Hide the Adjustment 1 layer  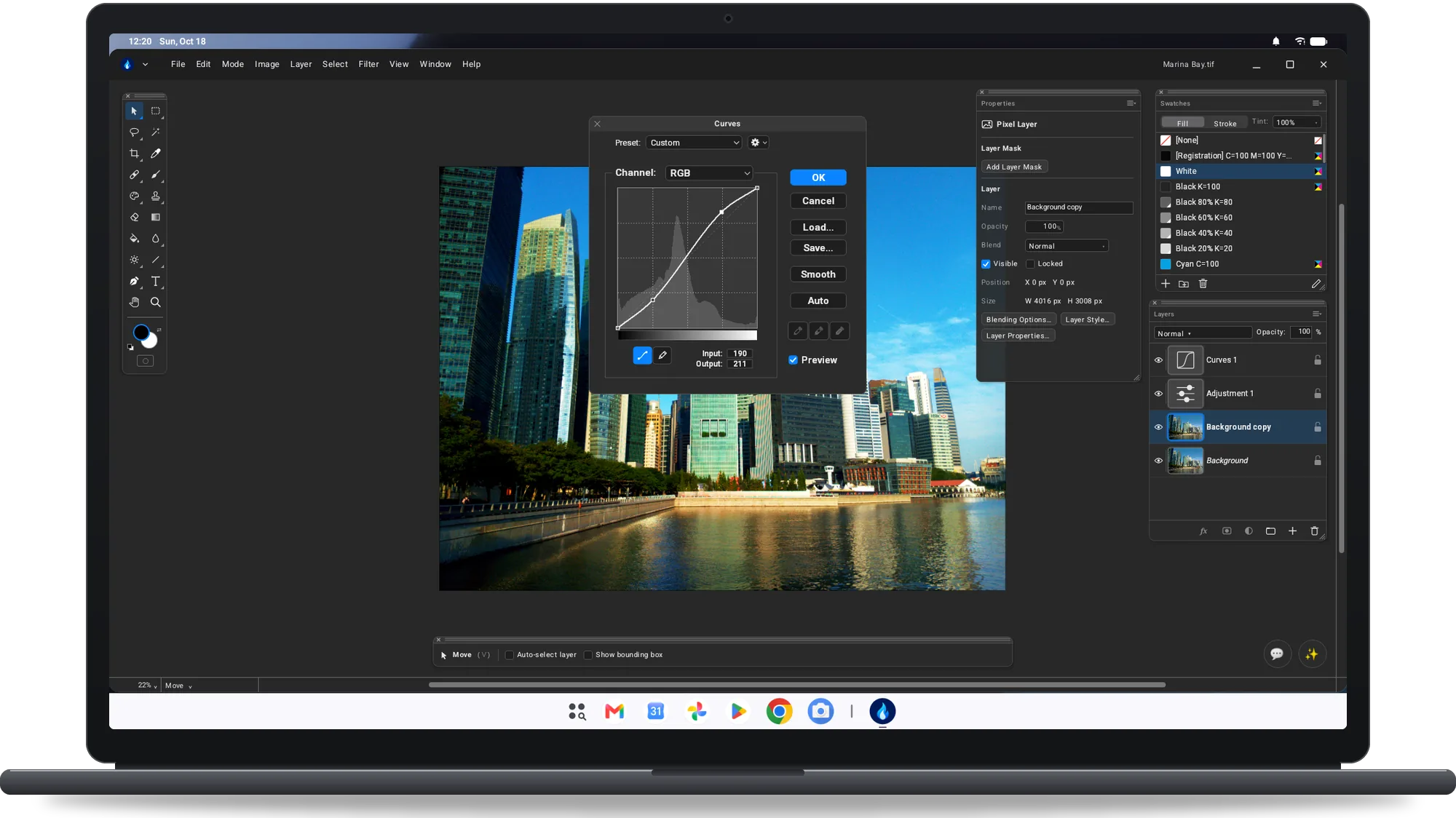click(1158, 394)
